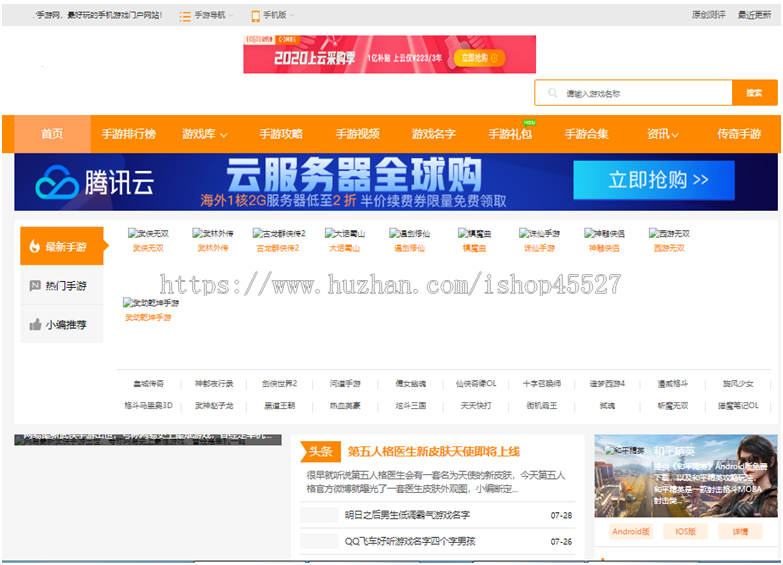Screen dimensions: 783x565
Task: Click the slideshow image left of the headlines
Action: tap(148, 440)
